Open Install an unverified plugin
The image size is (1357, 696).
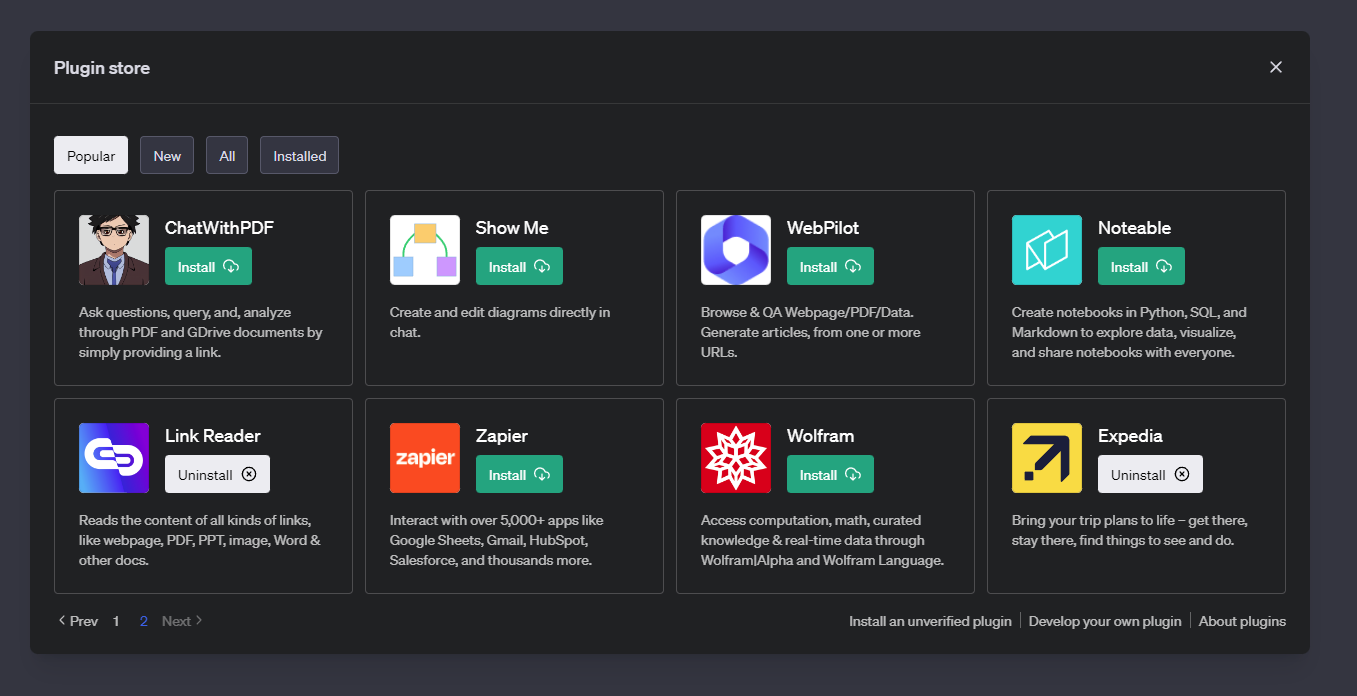(930, 621)
